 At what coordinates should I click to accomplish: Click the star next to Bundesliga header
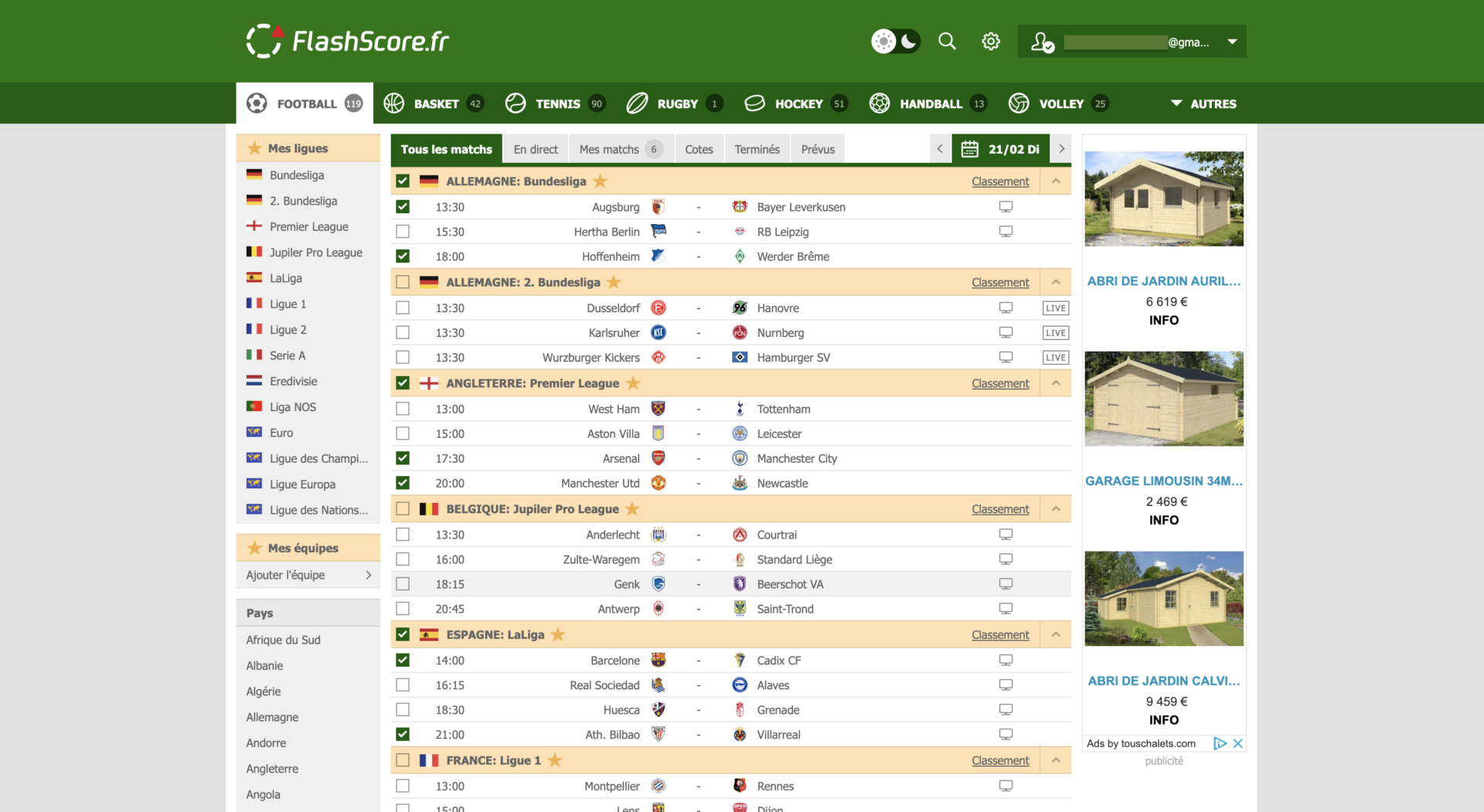600,181
